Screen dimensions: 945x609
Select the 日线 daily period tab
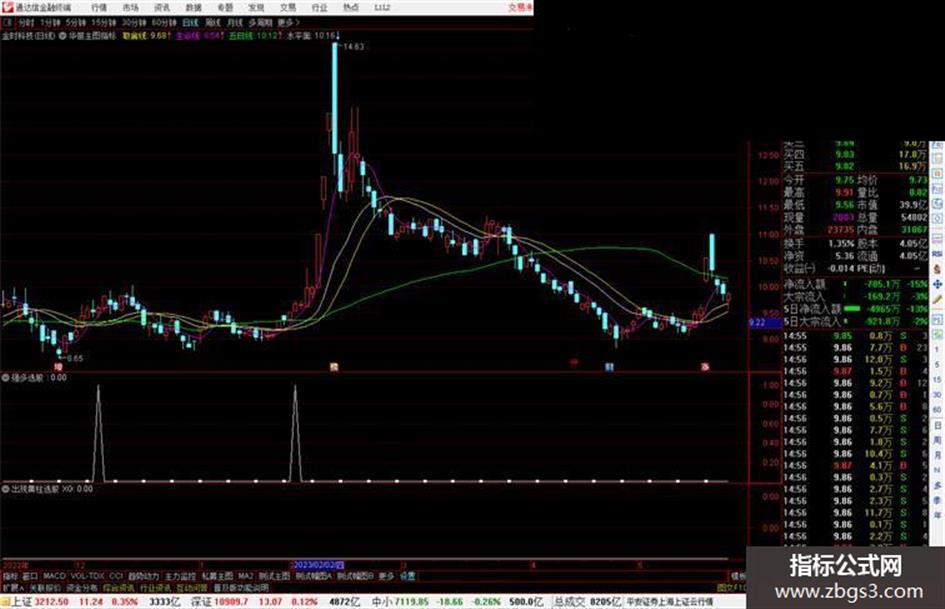coord(190,23)
